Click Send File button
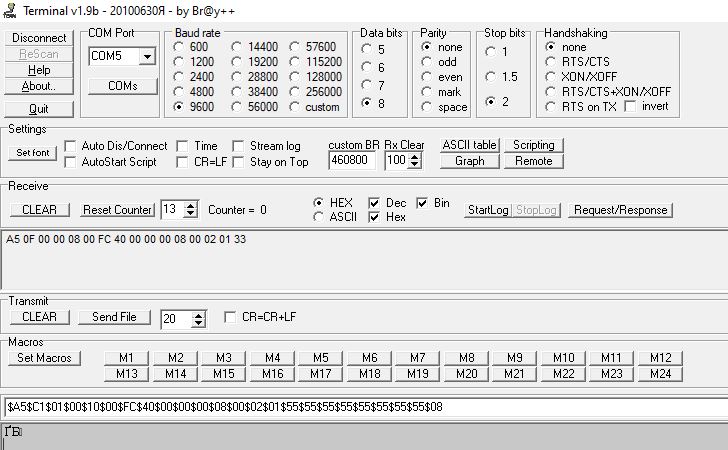 [114, 317]
